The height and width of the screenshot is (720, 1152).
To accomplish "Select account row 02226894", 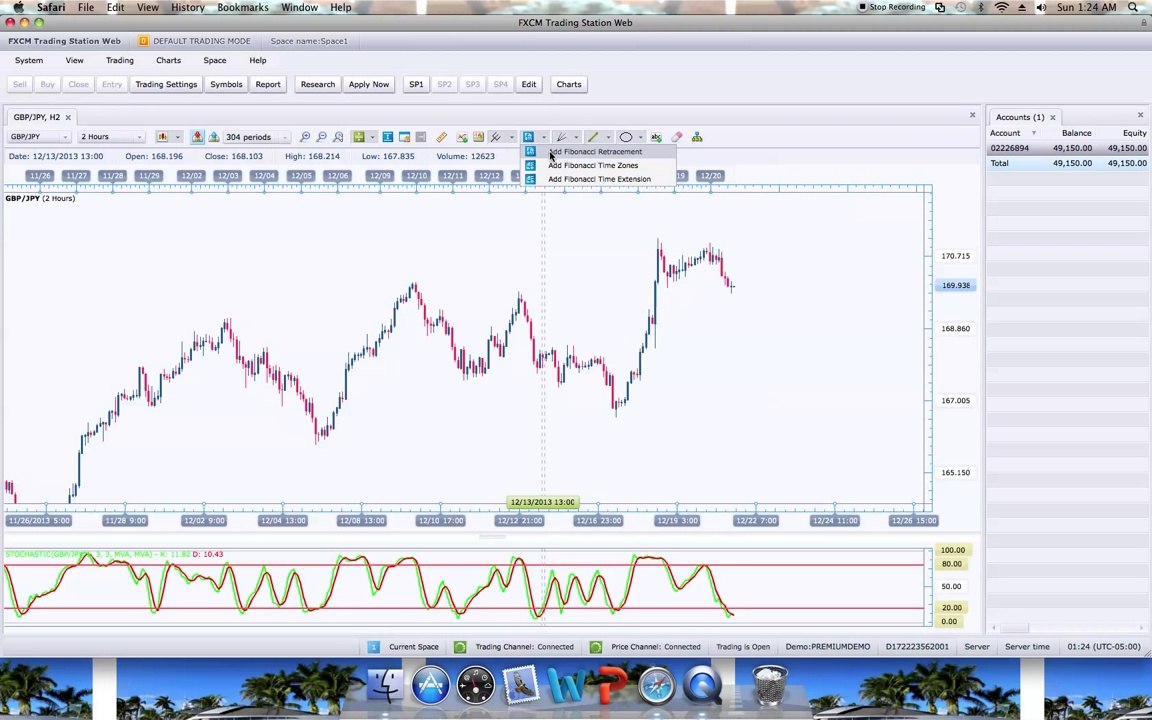I will point(1068,148).
